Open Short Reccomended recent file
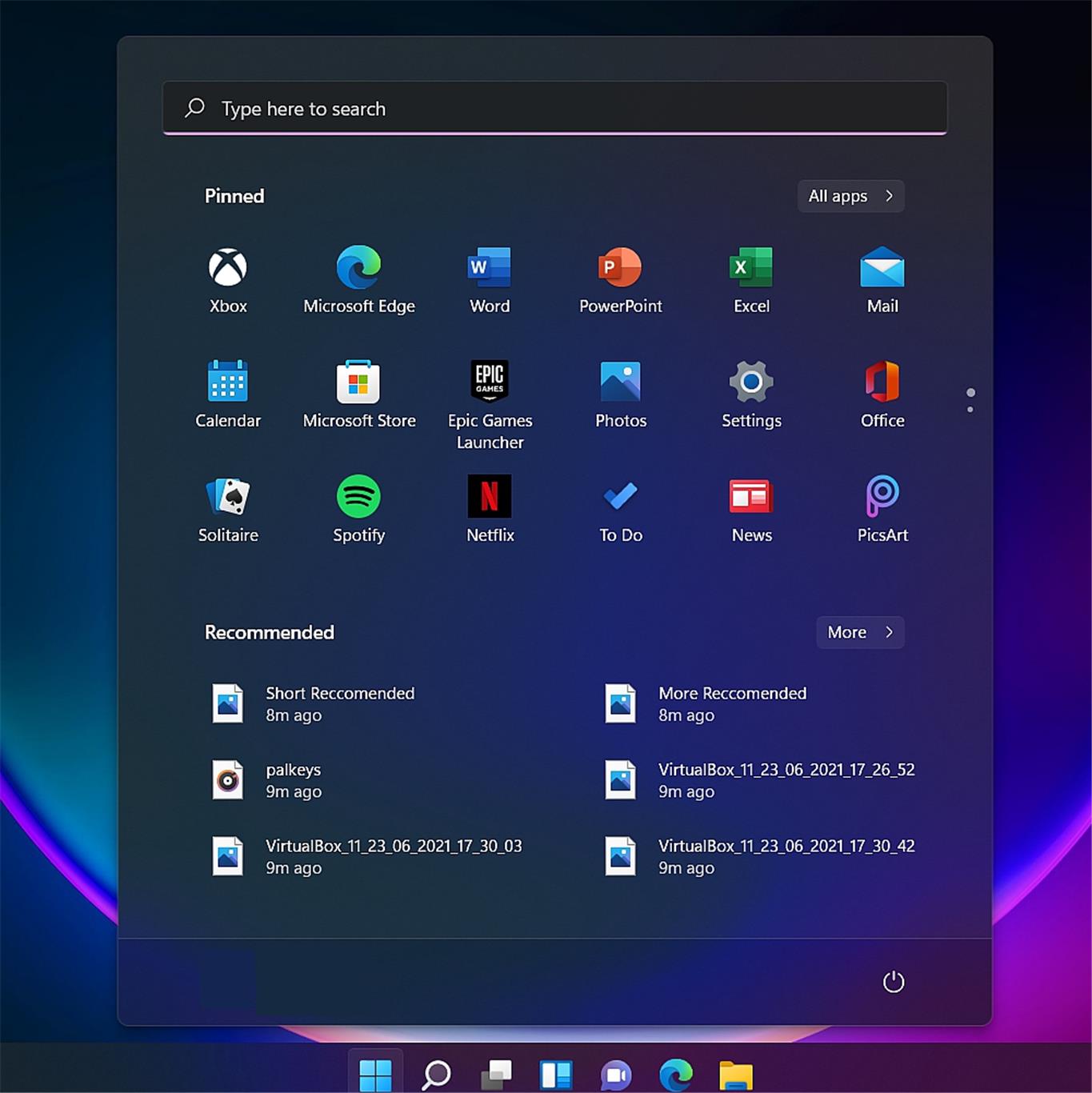1092x1093 pixels. (x=339, y=703)
